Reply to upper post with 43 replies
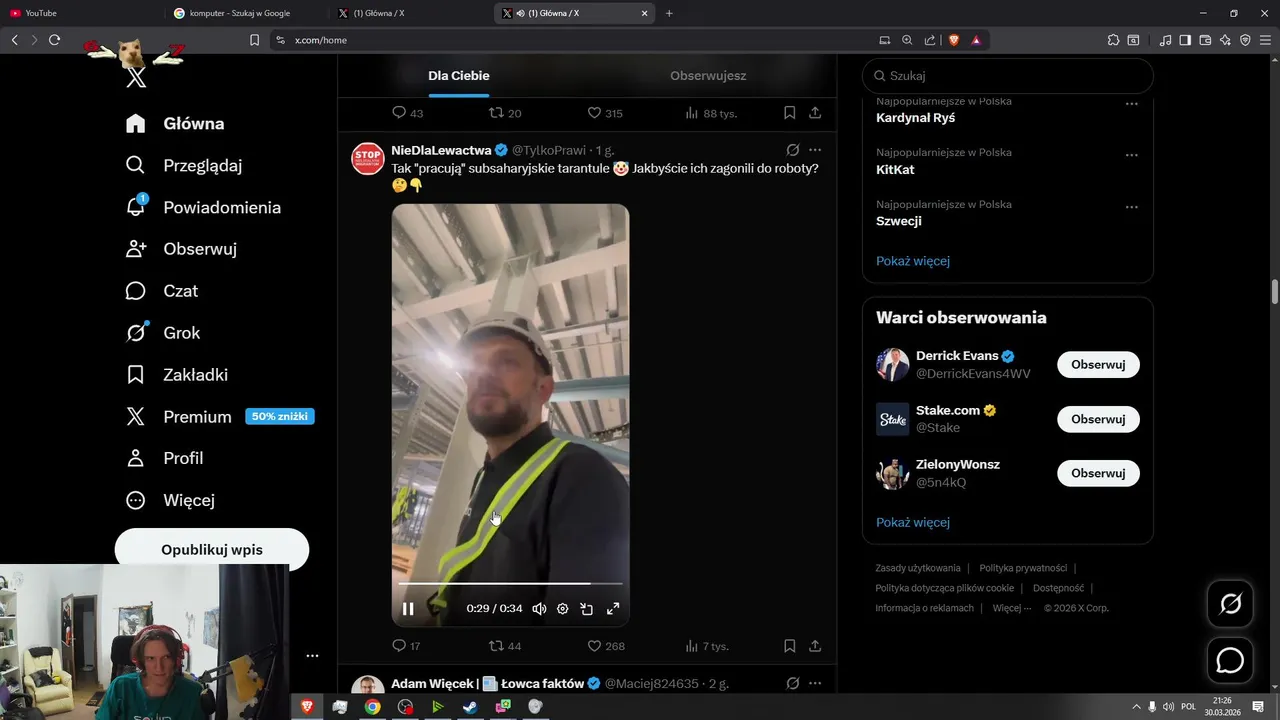 (407, 113)
